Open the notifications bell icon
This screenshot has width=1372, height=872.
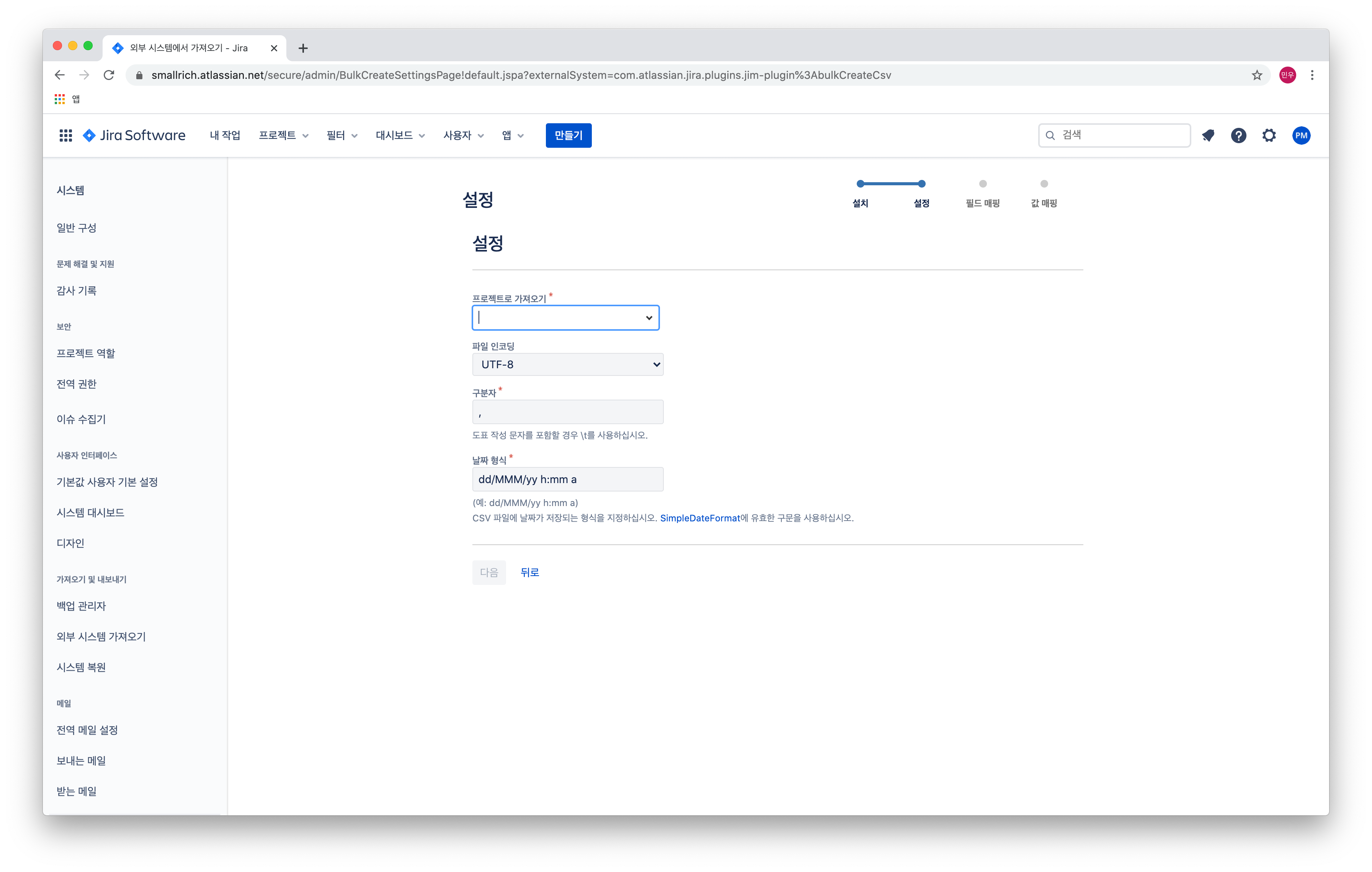1208,135
